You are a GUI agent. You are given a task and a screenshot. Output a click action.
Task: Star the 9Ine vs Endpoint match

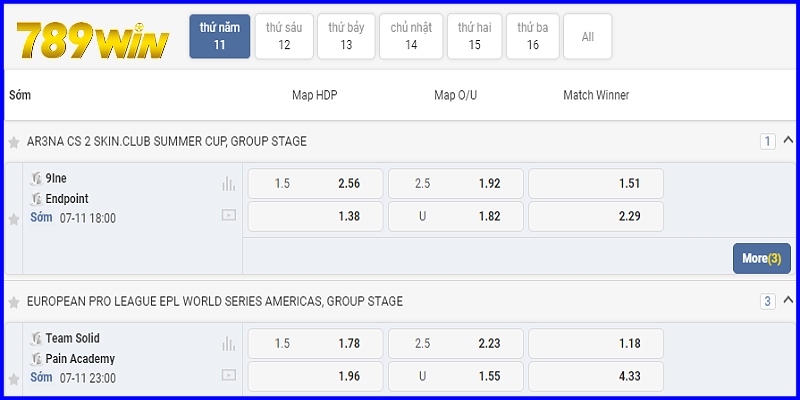tap(14, 219)
